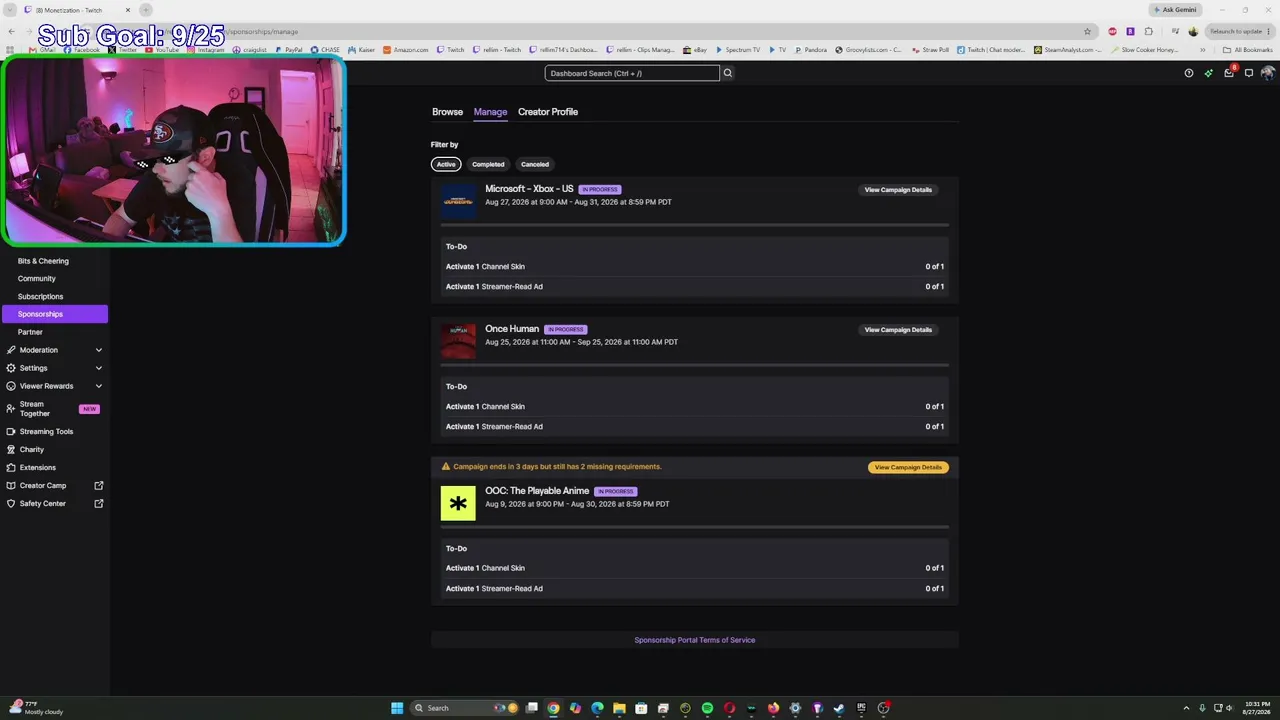Screen dimensions: 1280x720
Task: Open taskbar clock and date
Action: click(1255, 708)
